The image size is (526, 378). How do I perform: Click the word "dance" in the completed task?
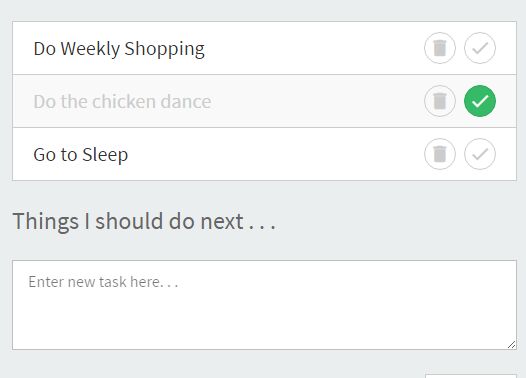[x=186, y=102]
